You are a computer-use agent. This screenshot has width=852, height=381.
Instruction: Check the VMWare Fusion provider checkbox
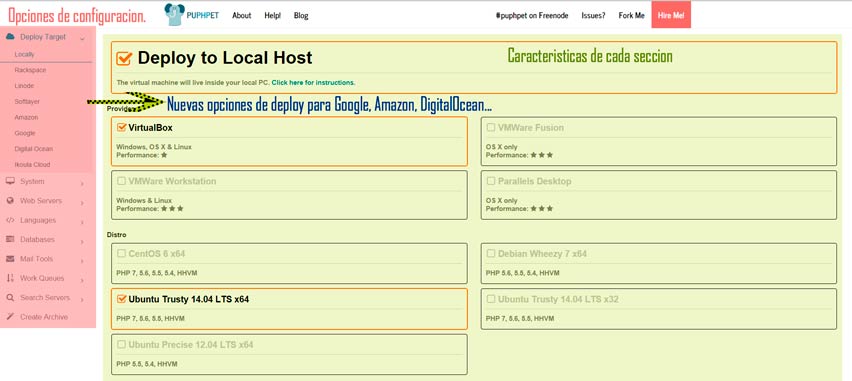tap(491, 128)
